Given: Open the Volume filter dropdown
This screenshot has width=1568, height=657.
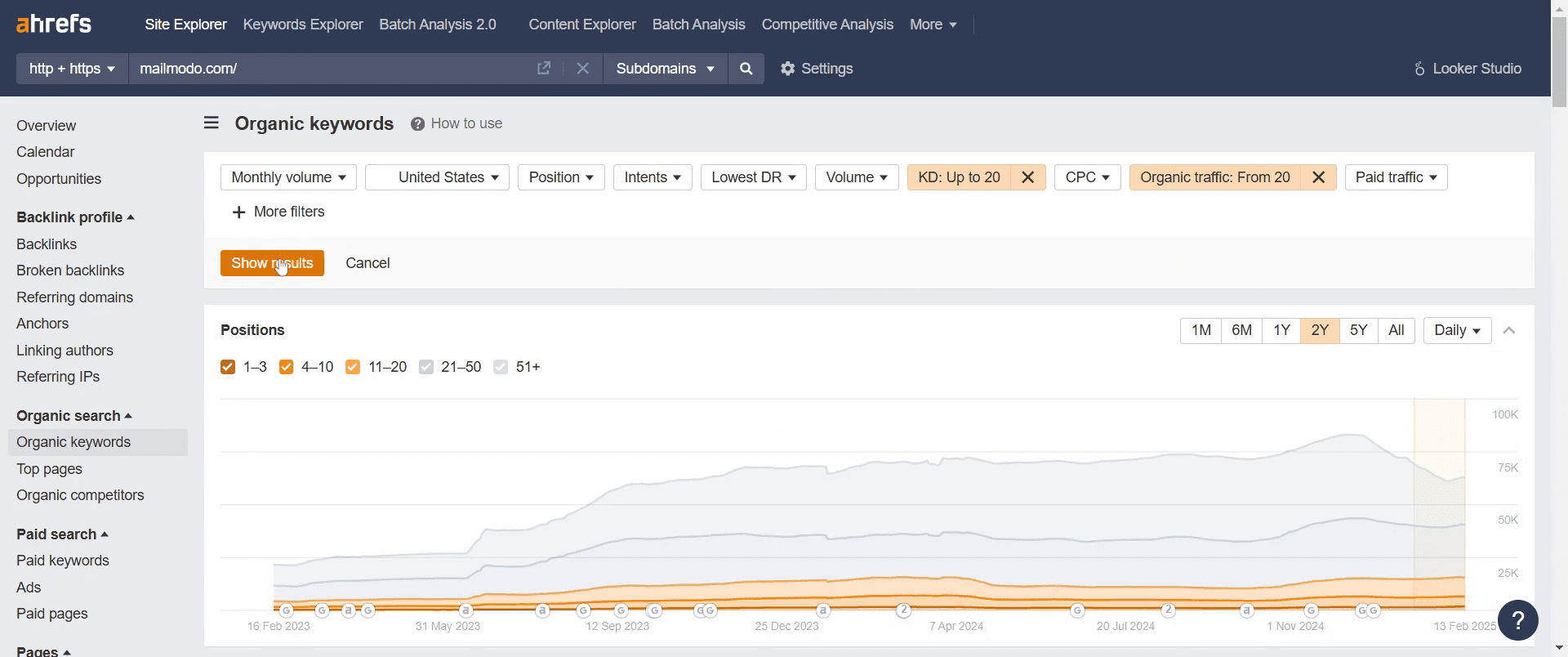Looking at the screenshot, I should coord(857,177).
